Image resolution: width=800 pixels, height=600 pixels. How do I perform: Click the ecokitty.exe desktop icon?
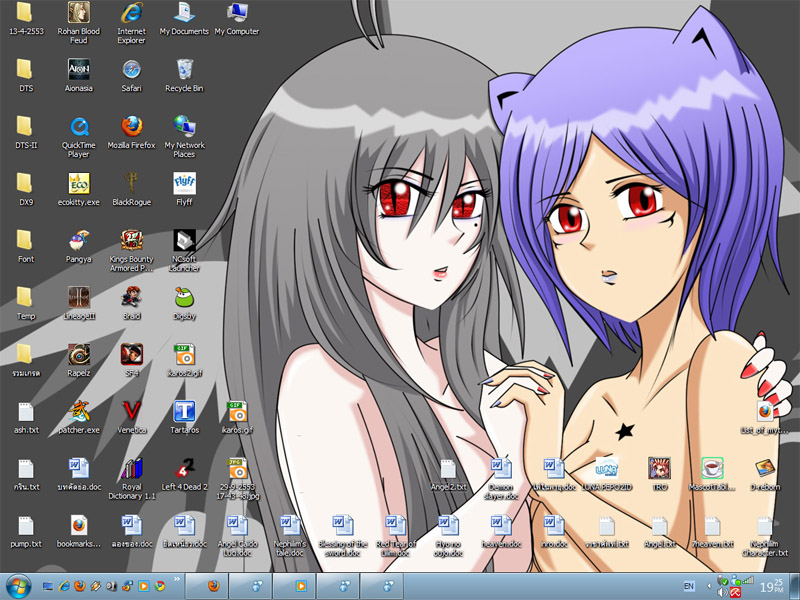(x=79, y=189)
